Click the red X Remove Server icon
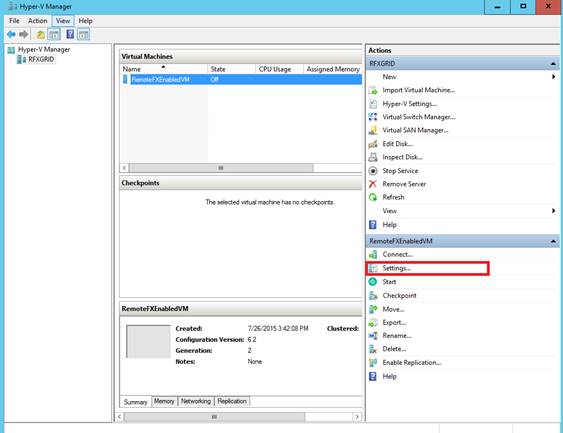This screenshot has width=563, height=433. click(x=373, y=184)
